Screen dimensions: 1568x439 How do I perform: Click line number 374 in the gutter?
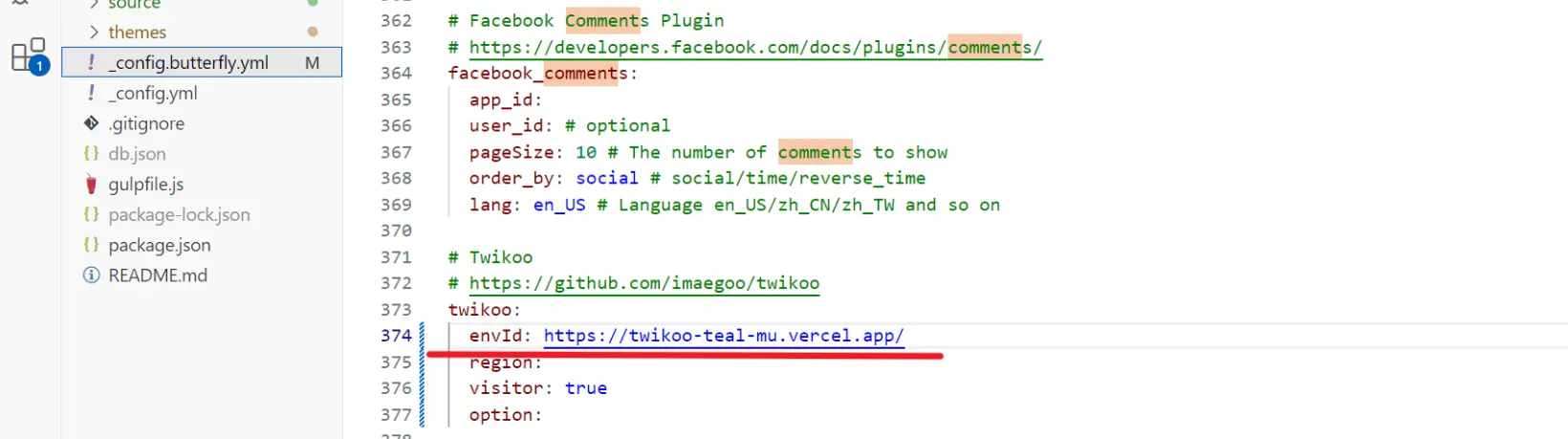pyautogui.click(x=396, y=336)
